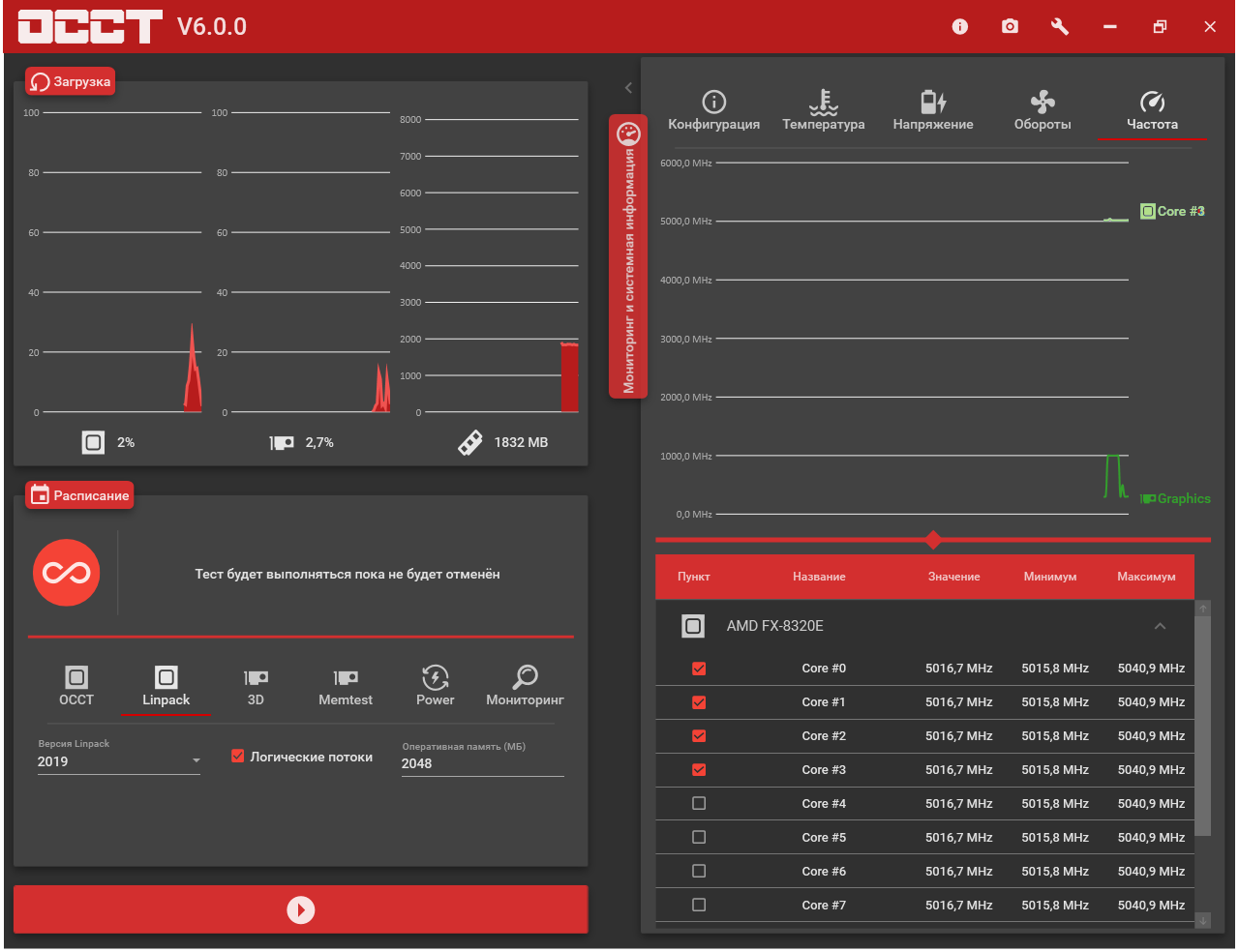Click the sensor table scrollbar thumb
Viewport: 1239px width, 952px height.
pyautogui.click(x=1203, y=726)
